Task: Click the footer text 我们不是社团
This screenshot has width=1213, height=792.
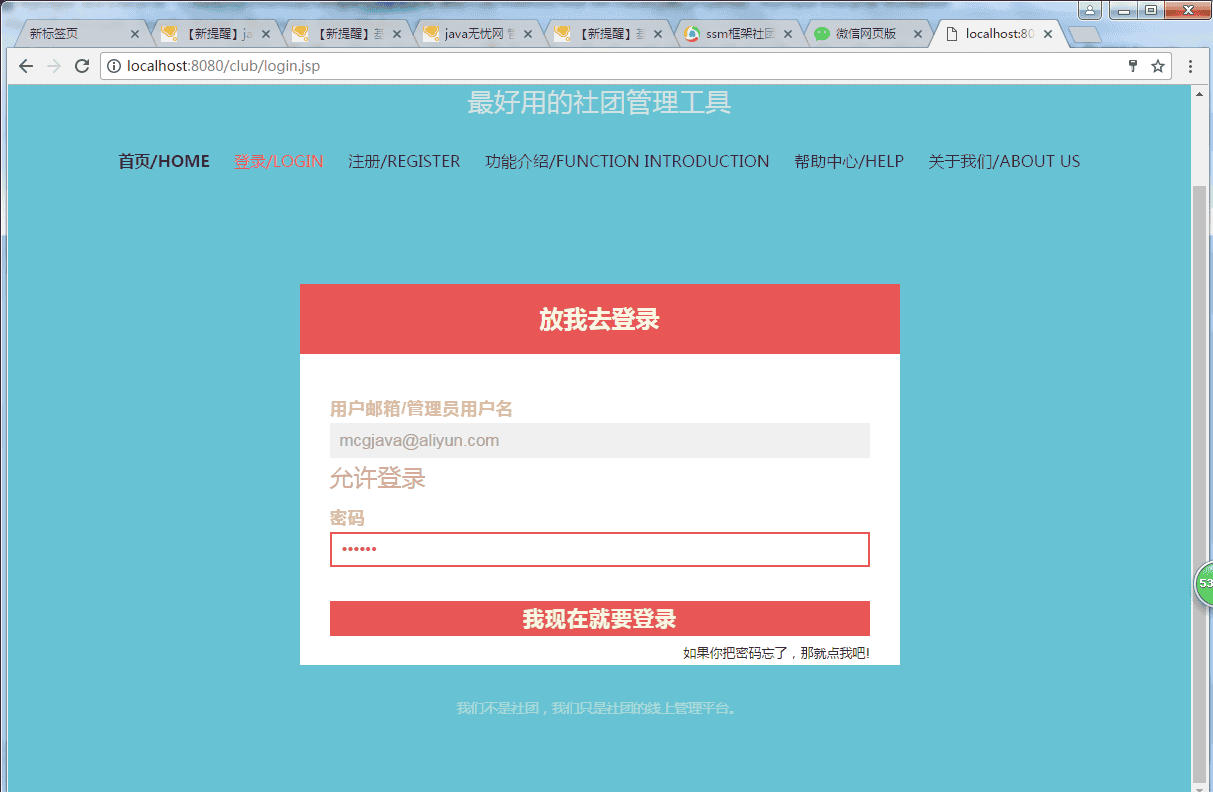Action: [x=598, y=708]
